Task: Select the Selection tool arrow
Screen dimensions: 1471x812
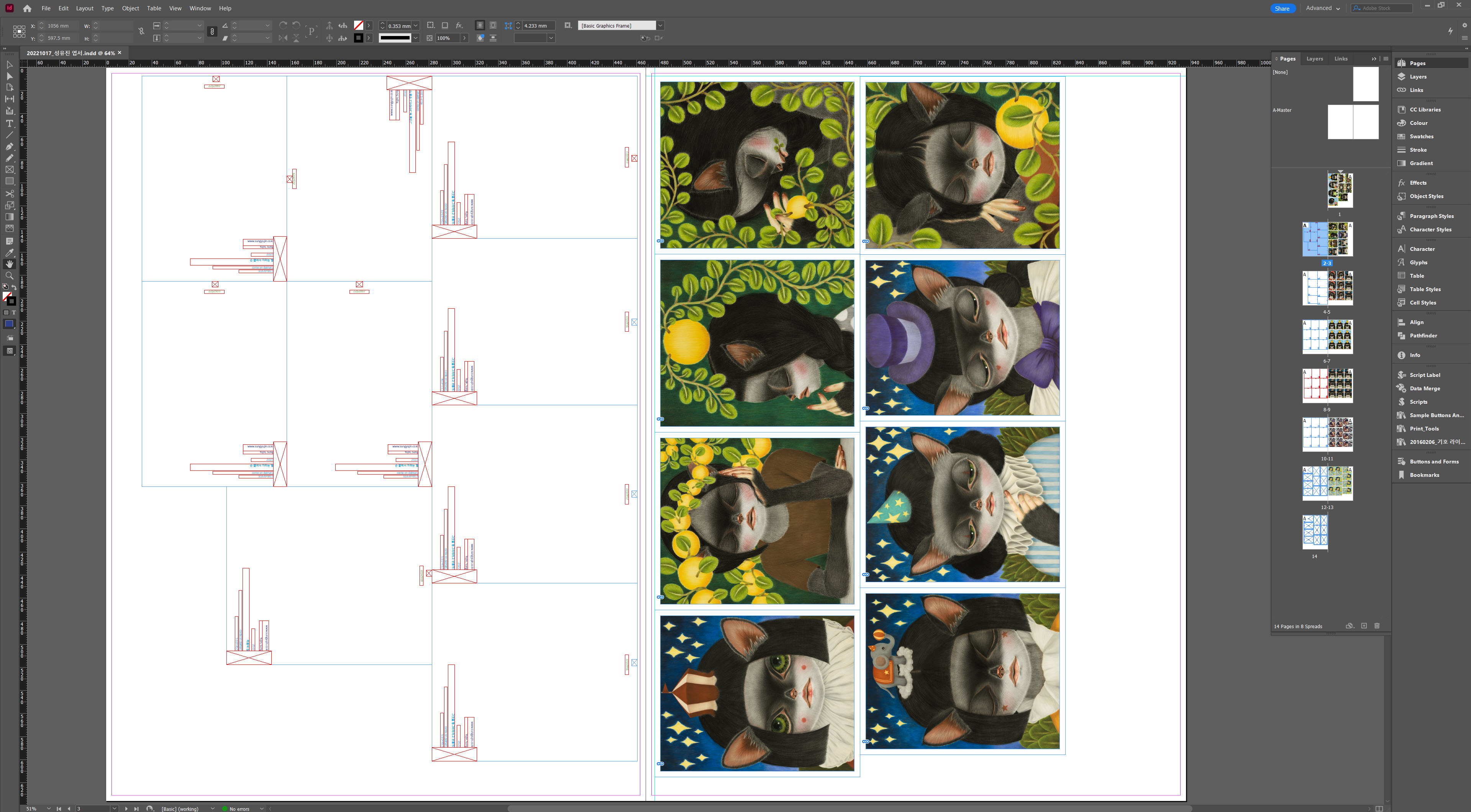Action: [9, 64]
